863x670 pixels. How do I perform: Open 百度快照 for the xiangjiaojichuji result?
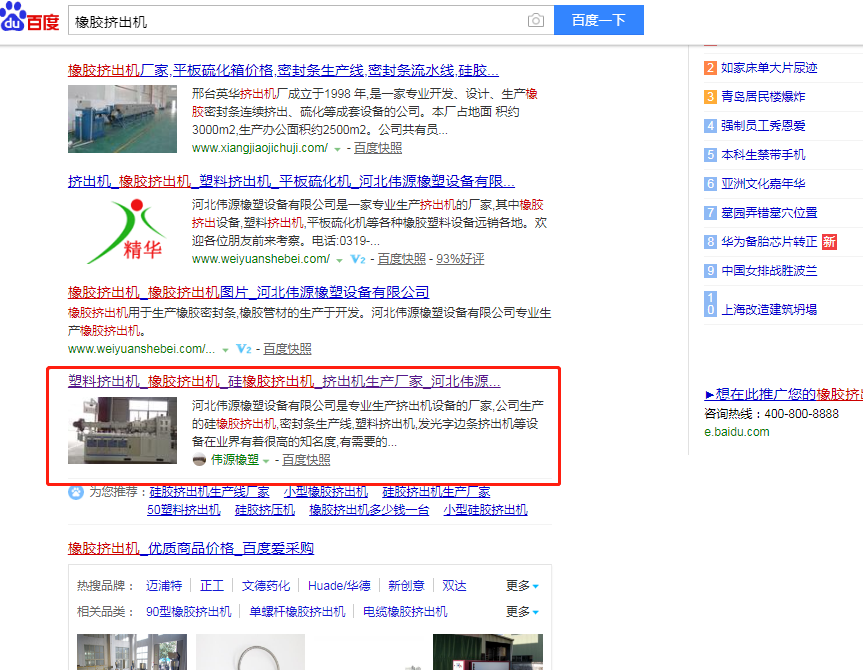378,148
